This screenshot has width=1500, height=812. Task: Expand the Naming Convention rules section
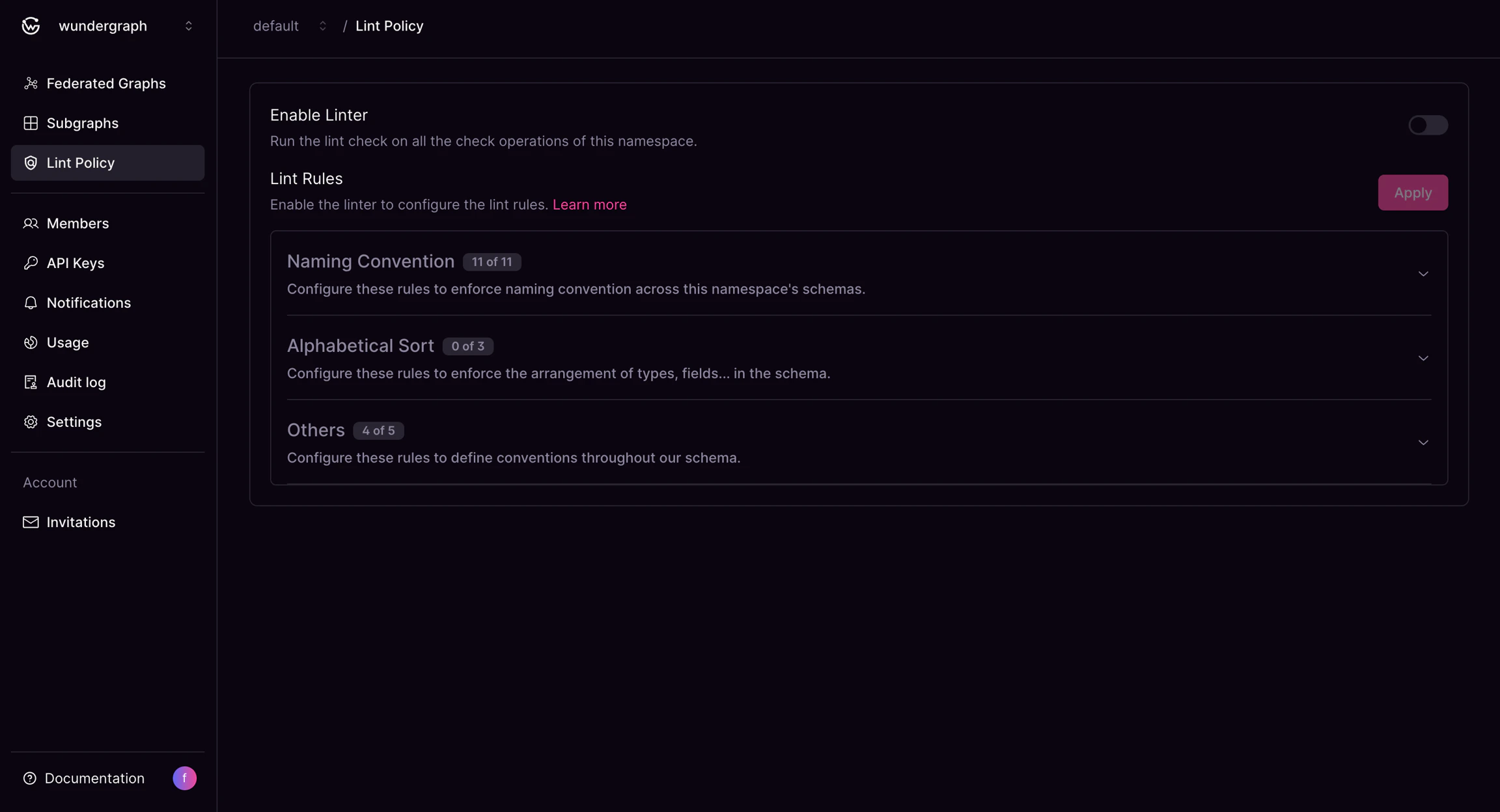coord(1423,274)
